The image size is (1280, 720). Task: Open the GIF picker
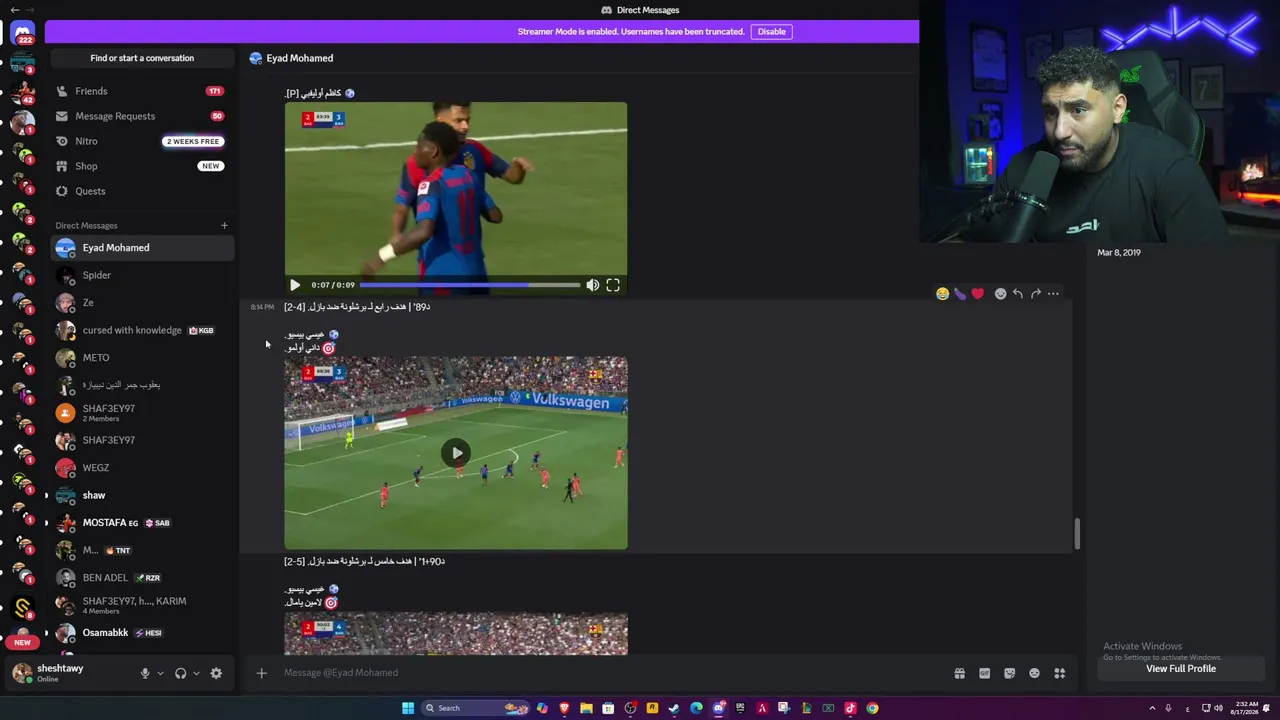coord(985,673)
